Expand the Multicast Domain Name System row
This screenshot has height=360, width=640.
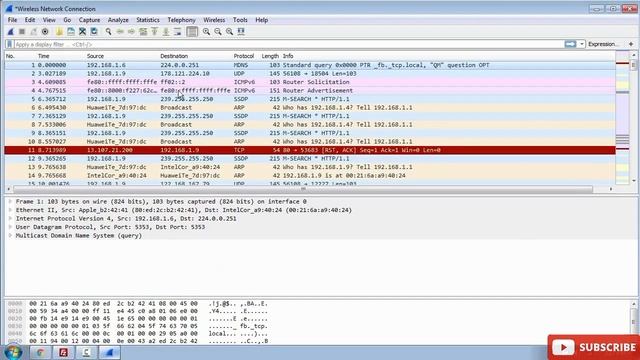coord(10,236)
